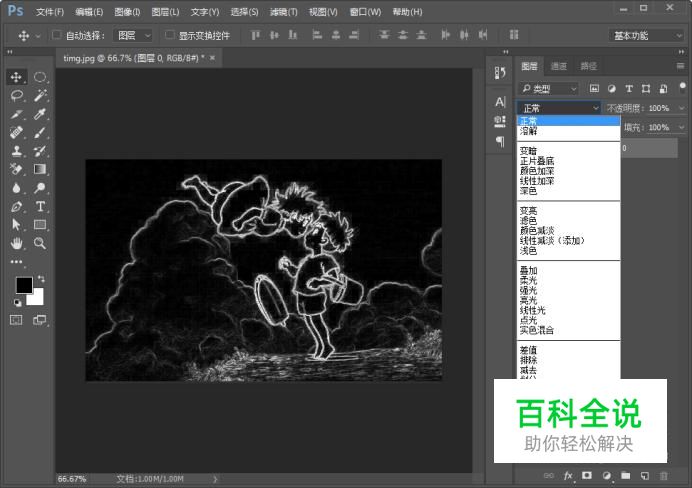The image size is (692, 488).
Task: Select the Healing Brush tool
Action: click(x=17, y=132)
